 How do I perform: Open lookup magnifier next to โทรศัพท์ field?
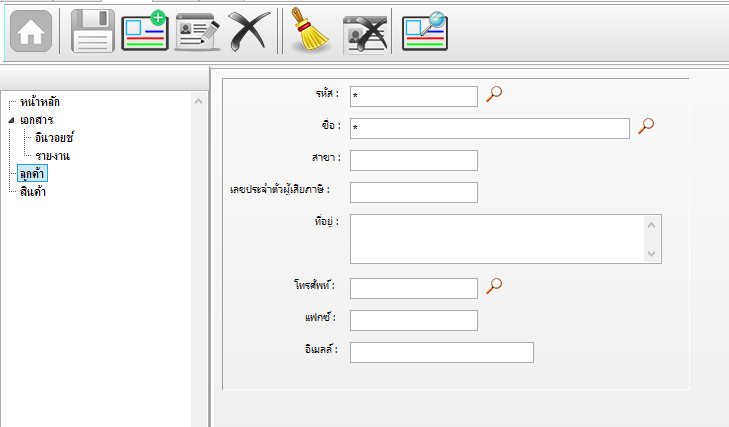click(494, 286)
